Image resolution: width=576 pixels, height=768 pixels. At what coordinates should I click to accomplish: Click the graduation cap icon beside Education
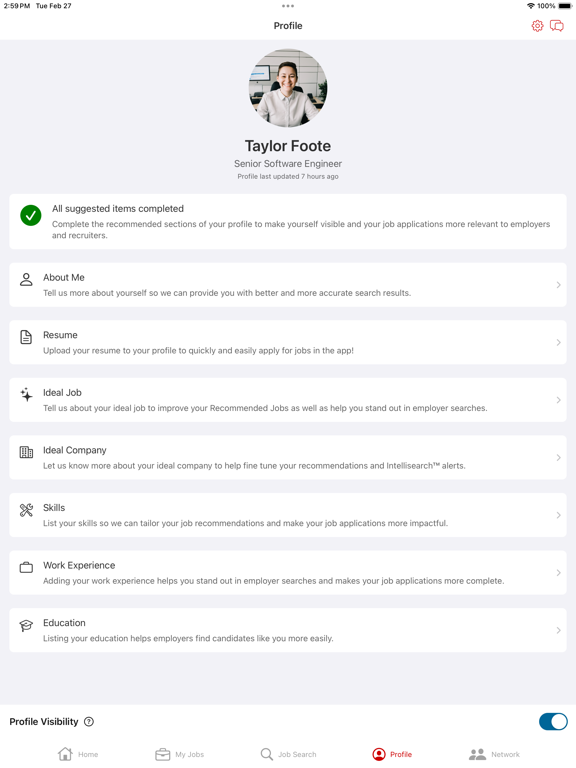pyautogui.click(x=26, y=625)
